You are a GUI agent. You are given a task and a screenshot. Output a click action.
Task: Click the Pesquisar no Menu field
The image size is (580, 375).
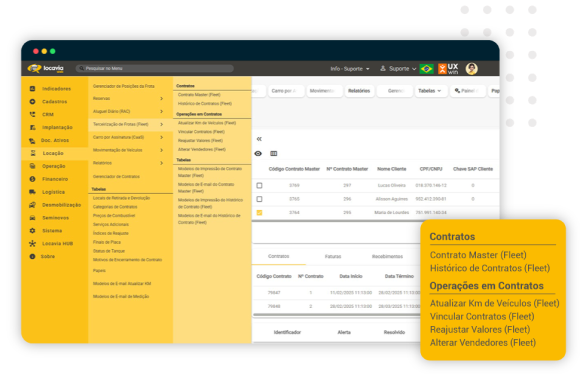(x=155, y=68)
